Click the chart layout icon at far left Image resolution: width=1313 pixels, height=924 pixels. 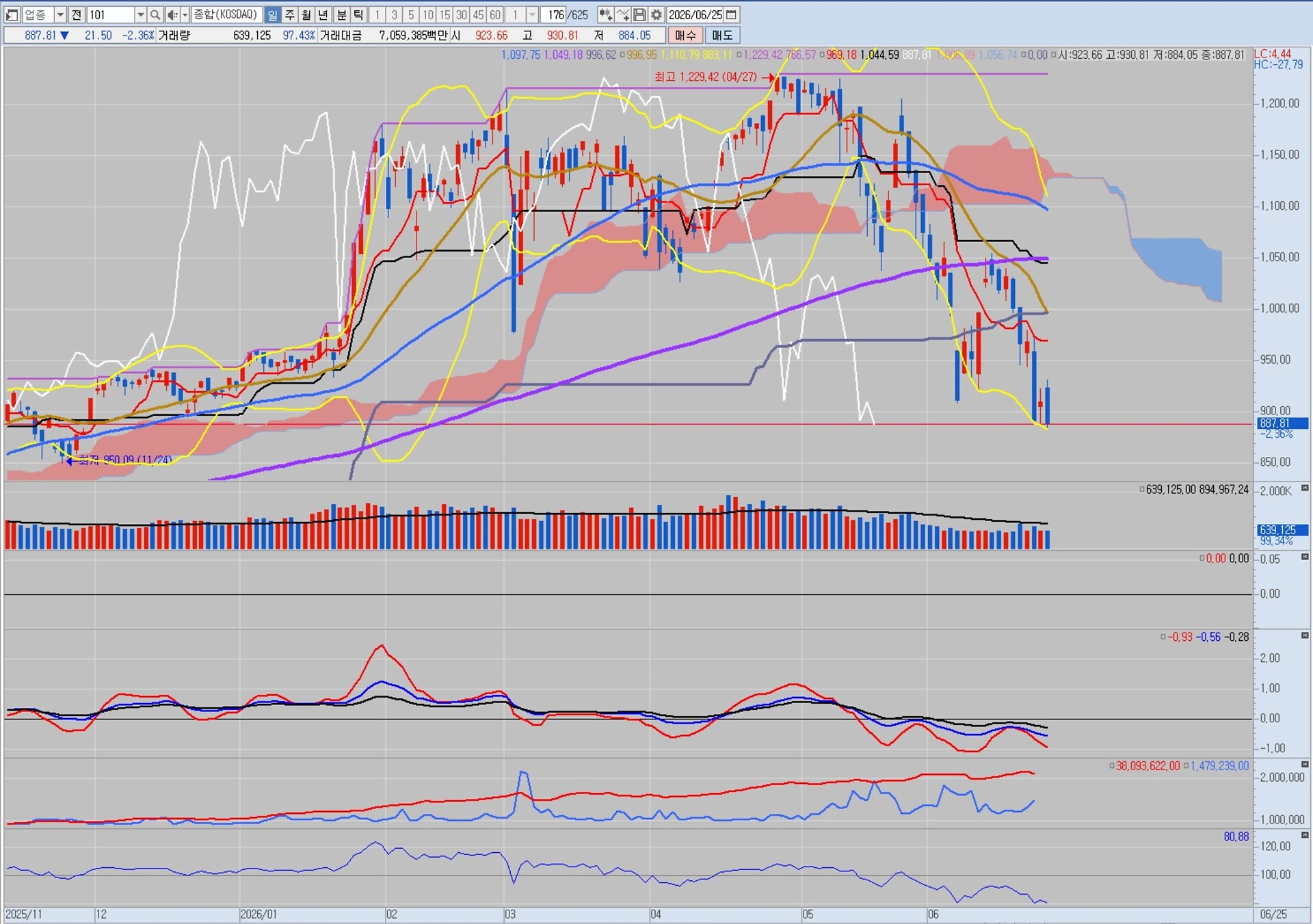tap(12, 14)
